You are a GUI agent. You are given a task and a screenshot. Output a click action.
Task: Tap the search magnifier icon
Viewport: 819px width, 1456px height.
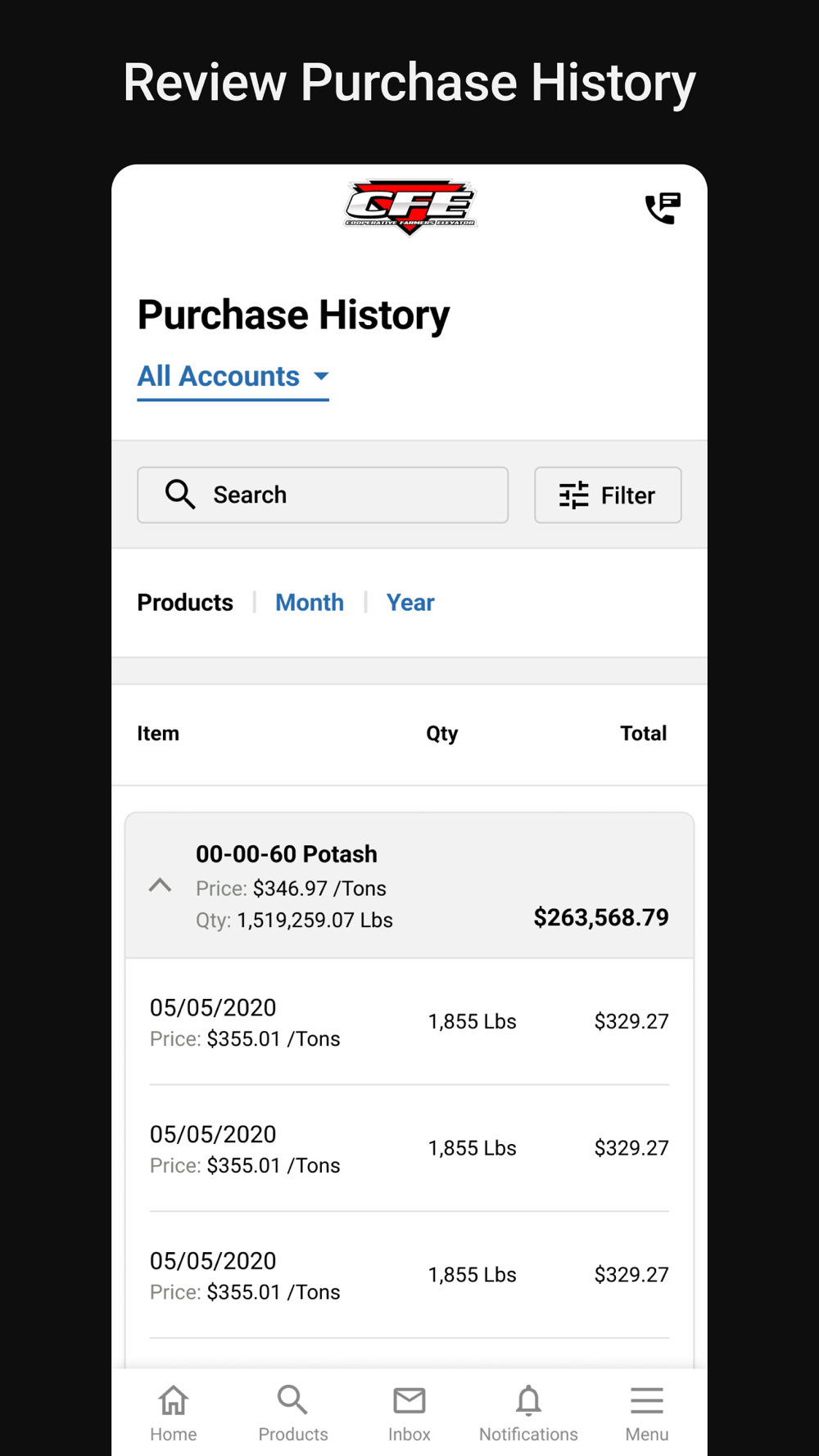(x=180, y=495)
